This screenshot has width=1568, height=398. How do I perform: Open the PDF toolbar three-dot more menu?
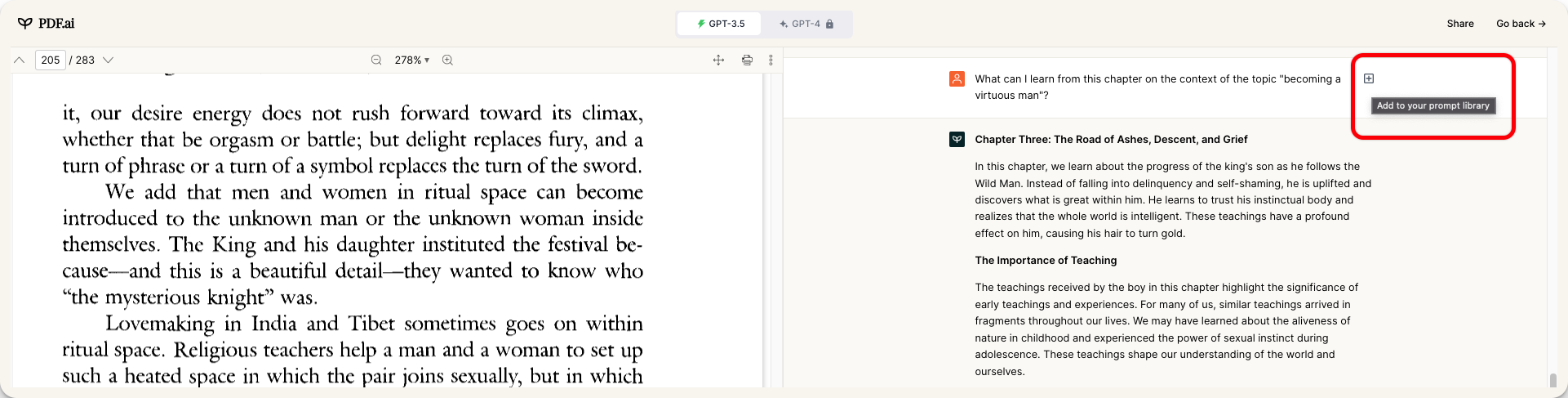(771, 60)
